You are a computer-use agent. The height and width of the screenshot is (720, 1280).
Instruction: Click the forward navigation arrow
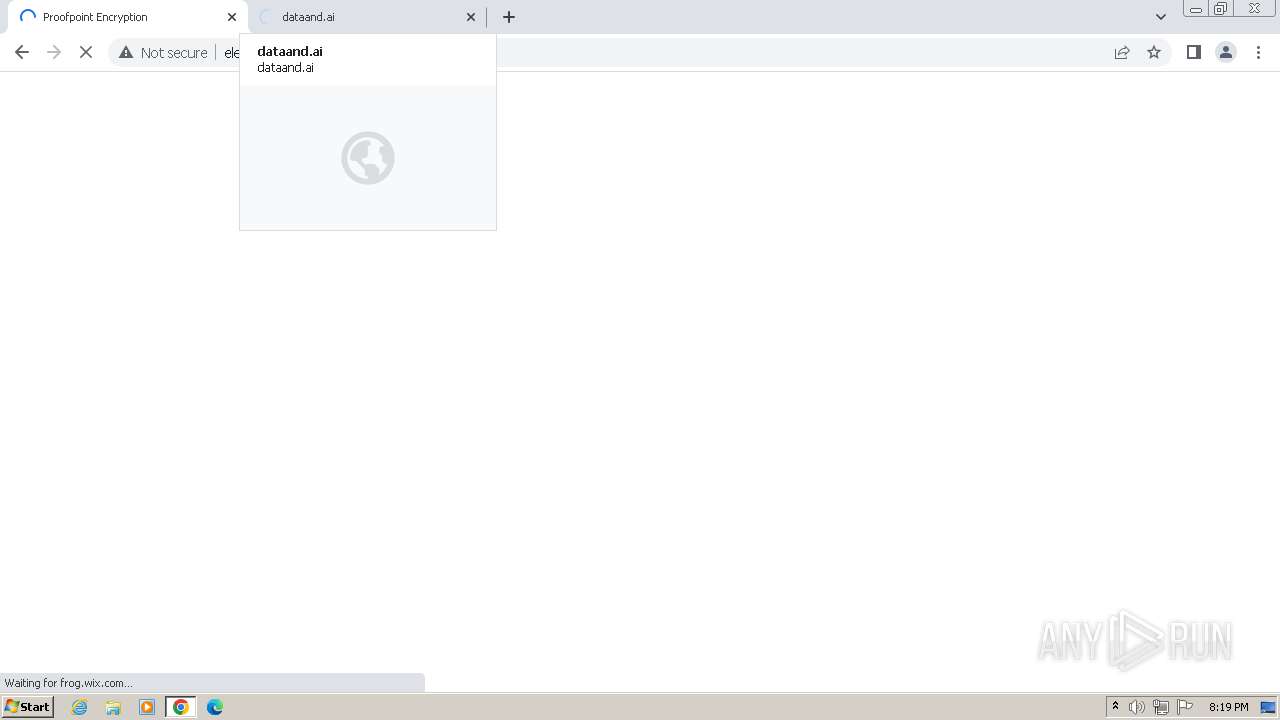54,52
